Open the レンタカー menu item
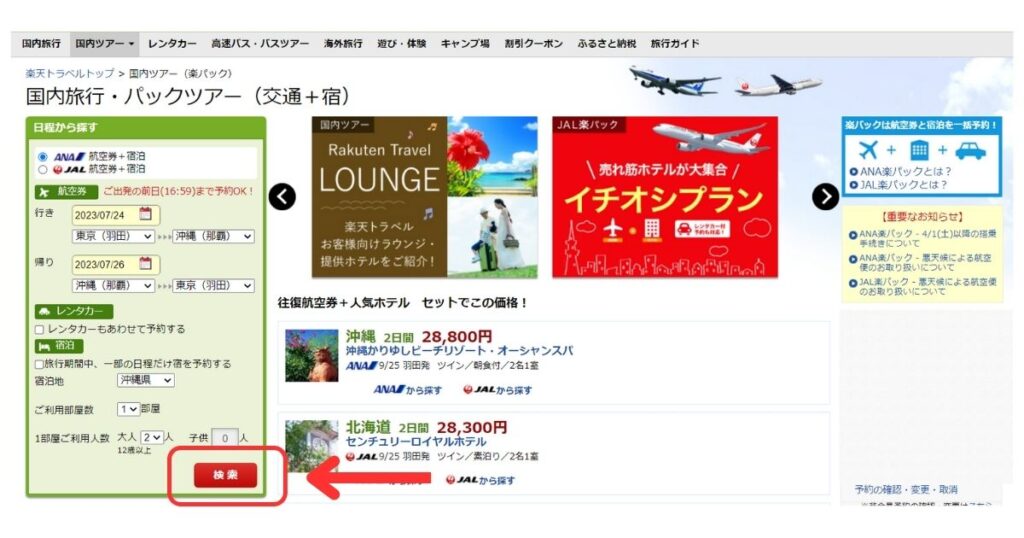The width and height of the screenshot is (1024, 538). (172, 44)
